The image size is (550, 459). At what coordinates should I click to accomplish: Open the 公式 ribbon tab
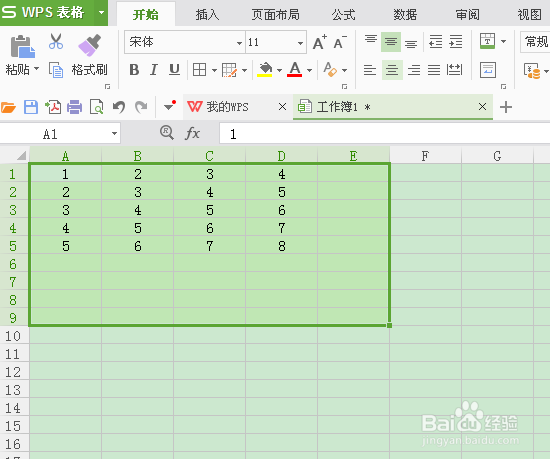click(x=344, y=15)
